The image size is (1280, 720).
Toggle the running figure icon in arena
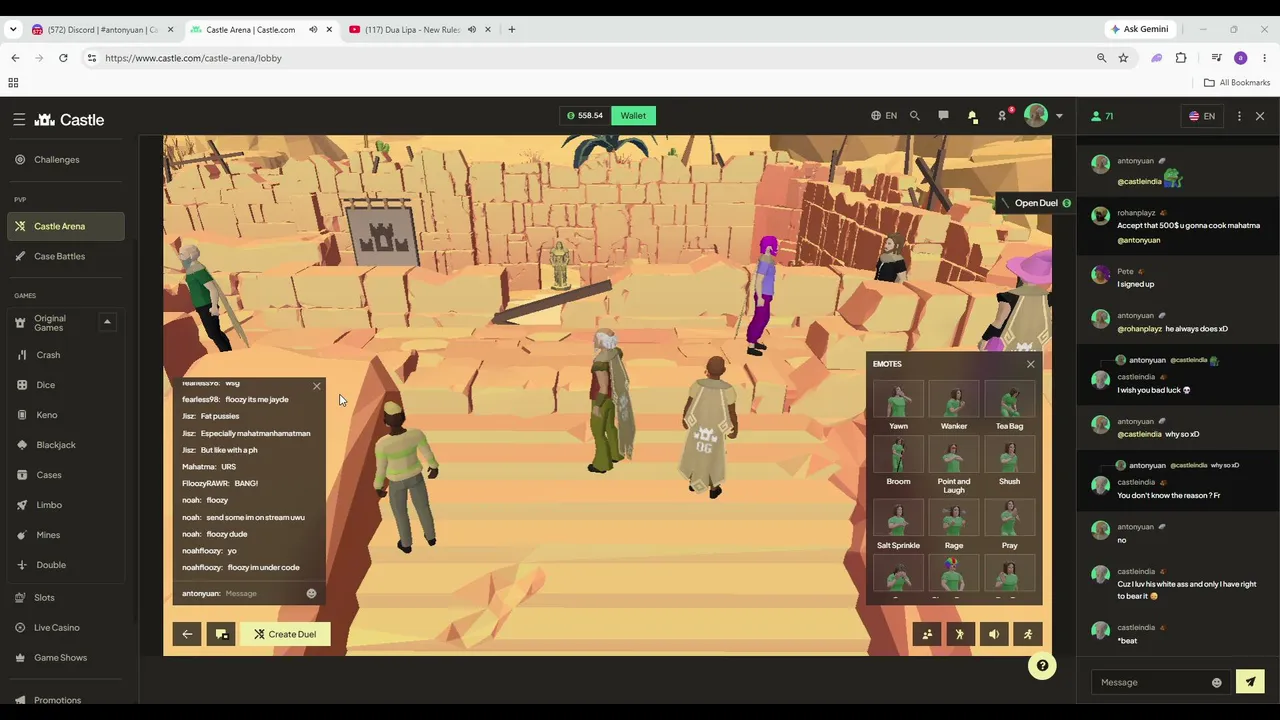(1028, 634)
